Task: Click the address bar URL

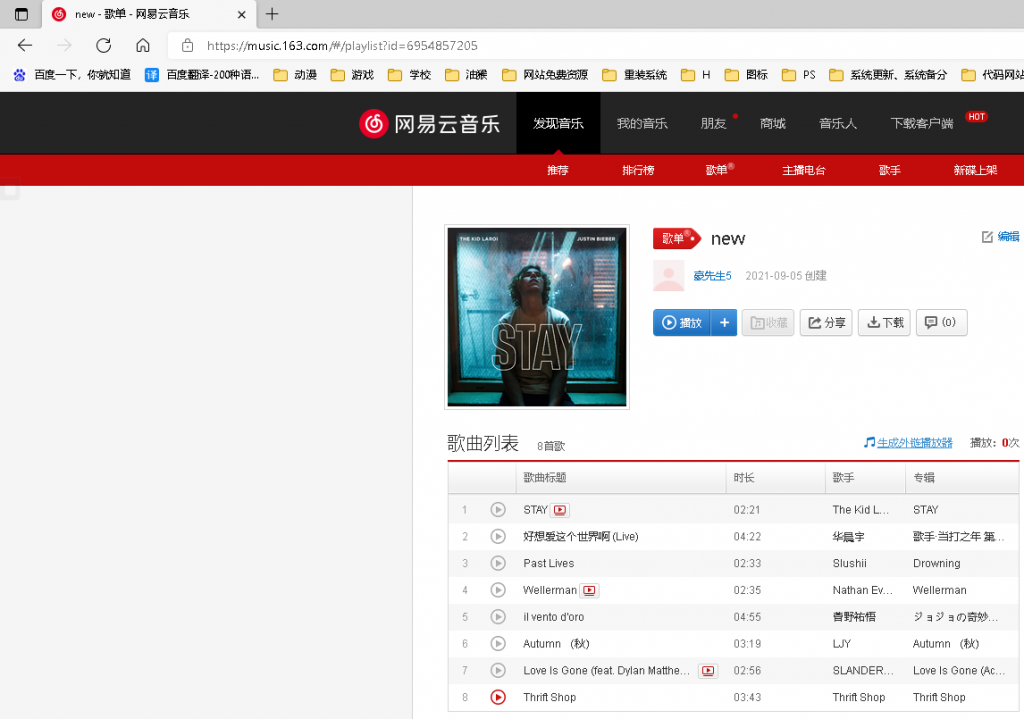Action: click(342, 46)
